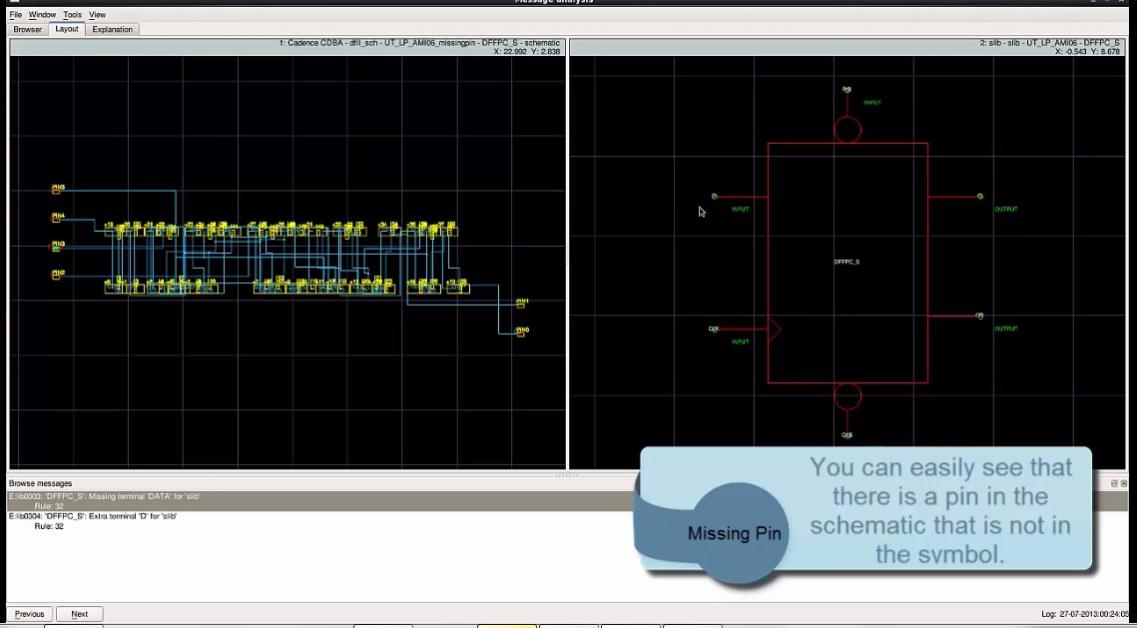Image resolution: width=1137 pixels, height=628 pixels.
Task: Click the schematic pane X/Y coordinate readout
Action: pyautogui.click(x=526, y=51)
